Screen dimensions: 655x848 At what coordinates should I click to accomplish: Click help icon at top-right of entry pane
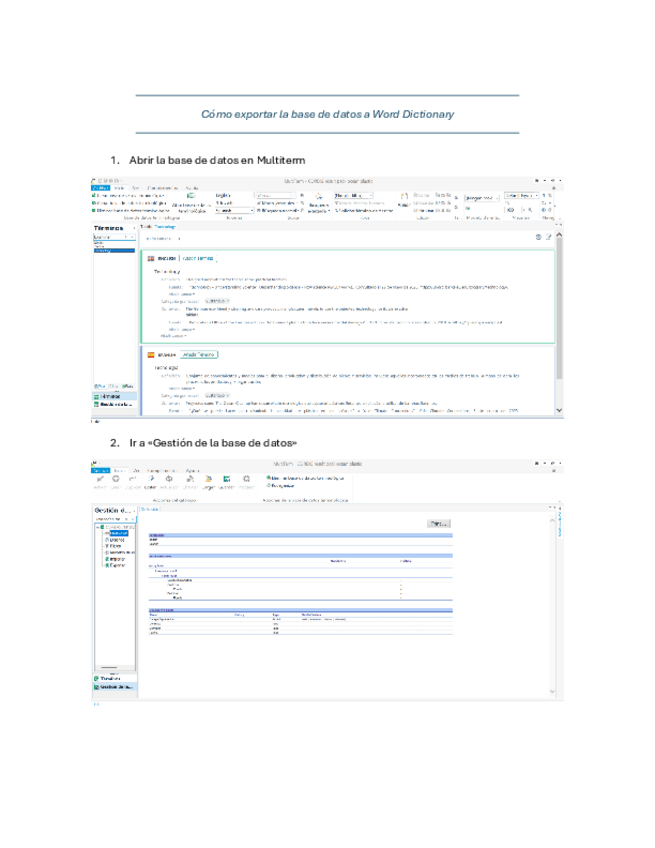point(538,237)
